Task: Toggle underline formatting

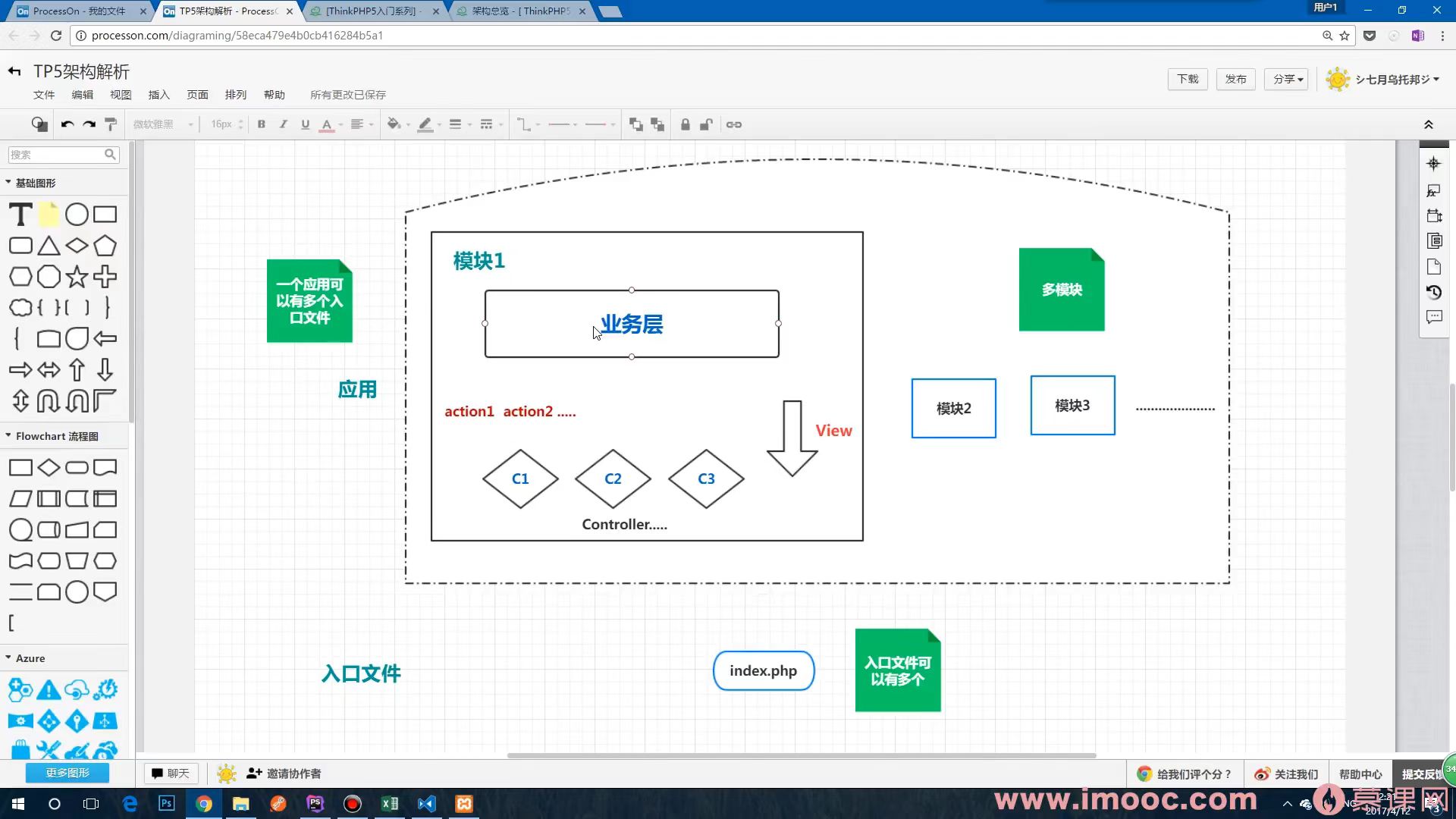Action: pos(305,124)
